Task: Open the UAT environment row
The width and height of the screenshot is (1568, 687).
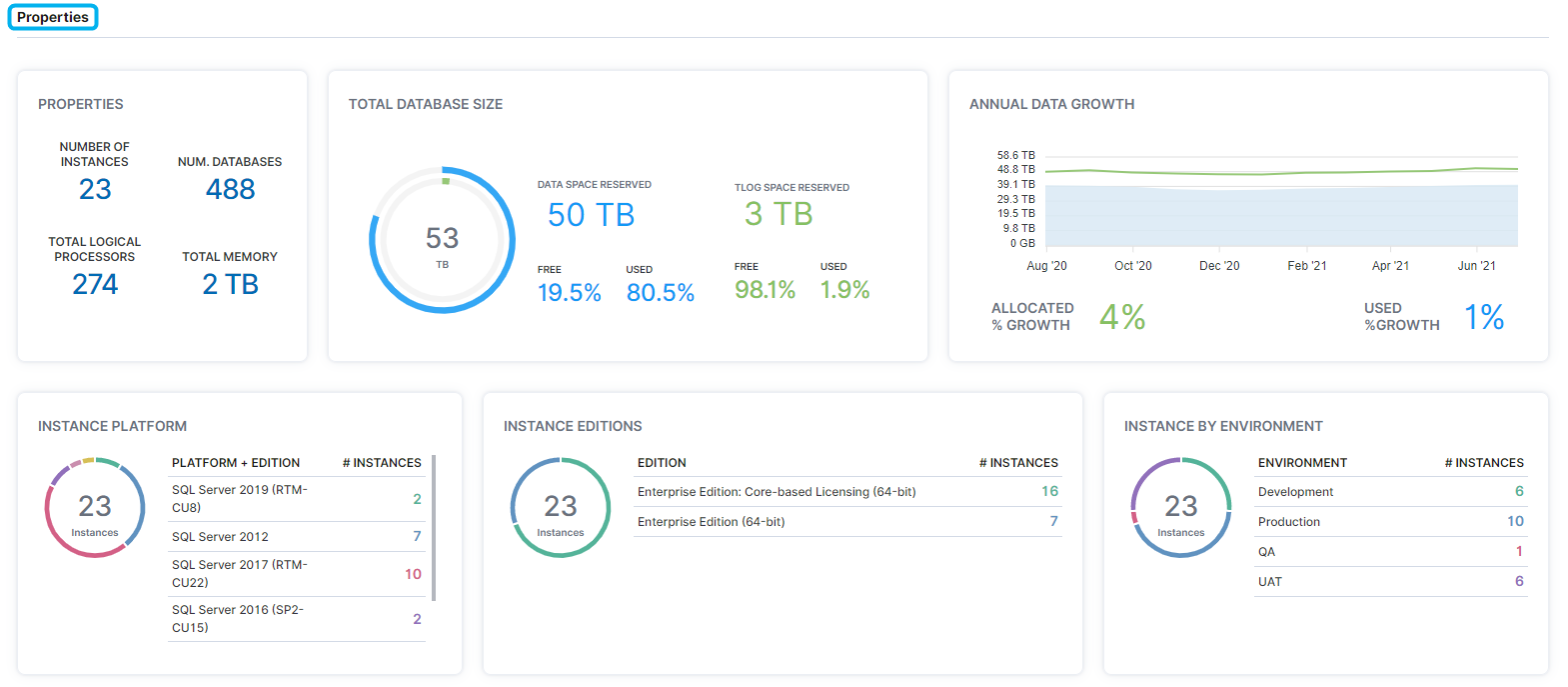Action: (1390, 582)
